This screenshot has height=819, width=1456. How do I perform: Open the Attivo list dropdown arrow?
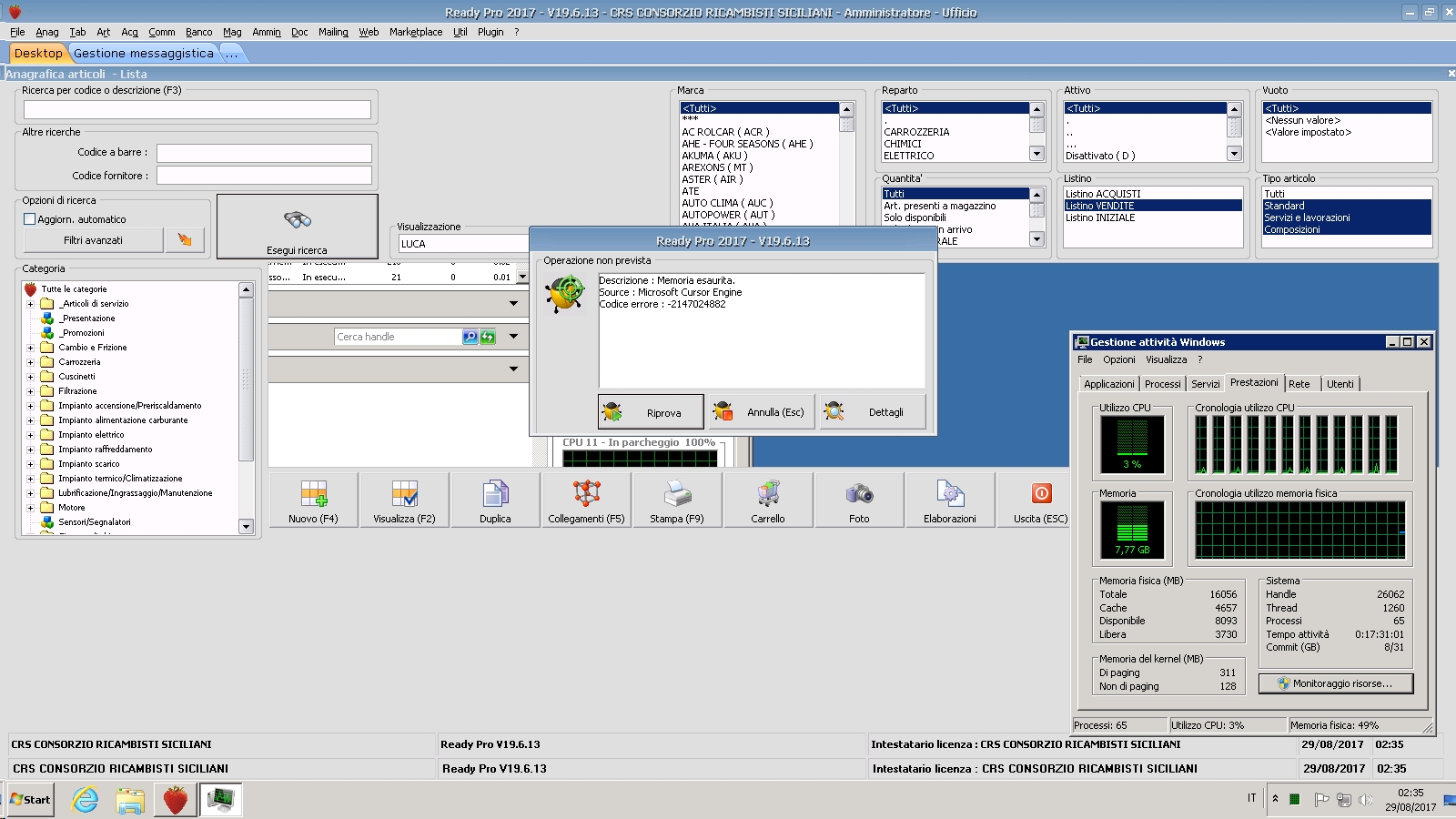point(1234,154)
